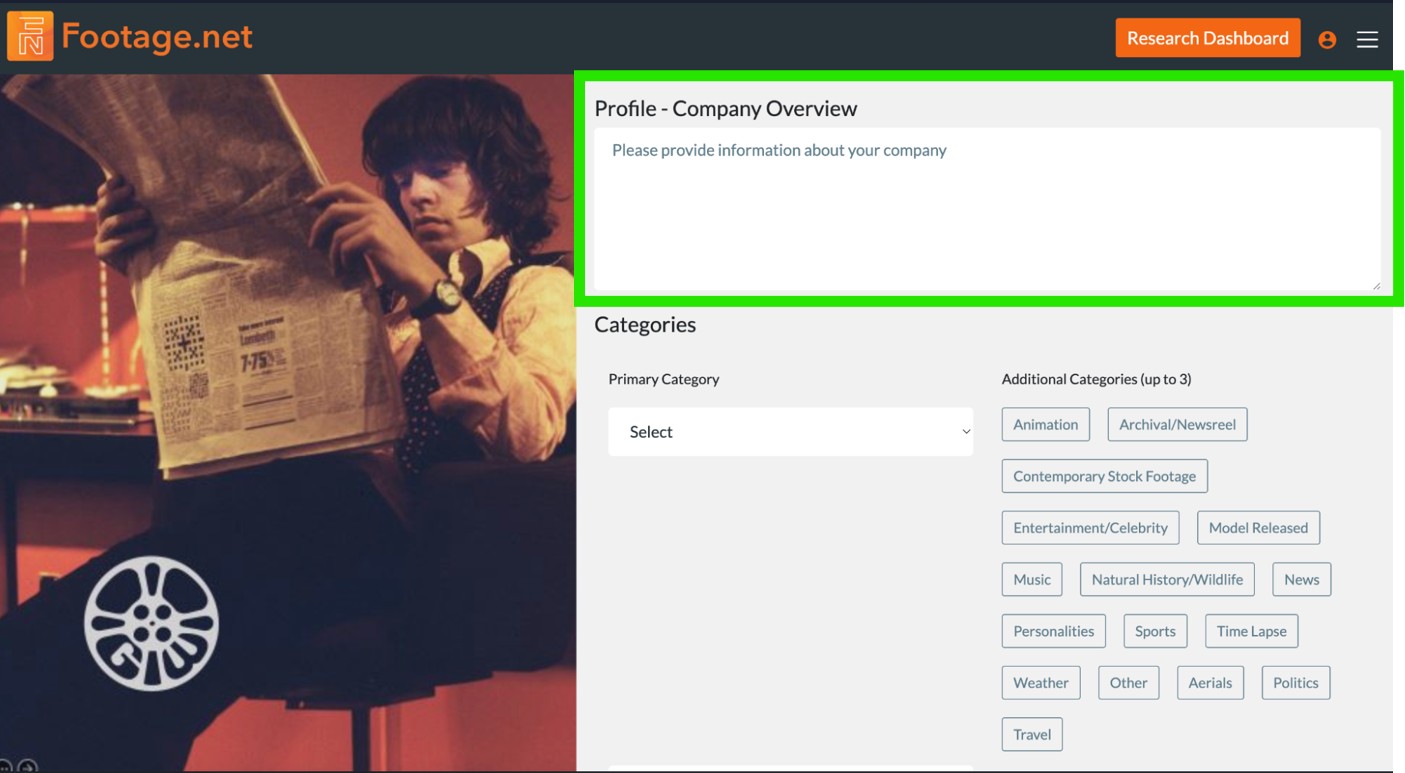Image resolution: width=1405 pixels, height=773 pixels.
Task: Toggle the Archival/Newsreel category tag
Action: 1177,424
